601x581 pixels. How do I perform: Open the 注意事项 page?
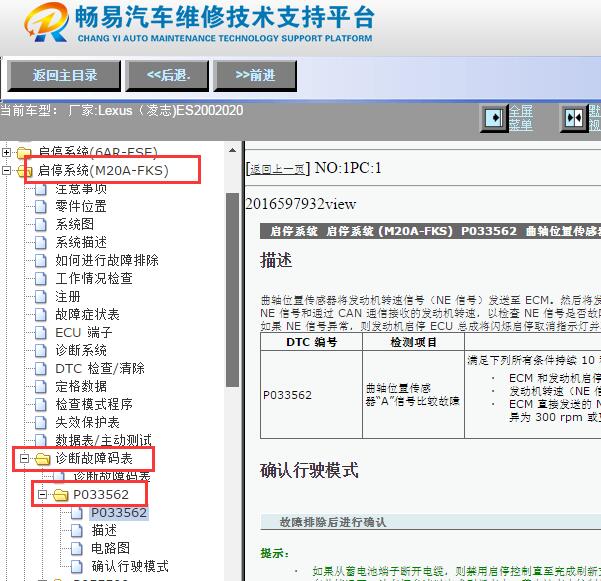click(x=81, y=188)
